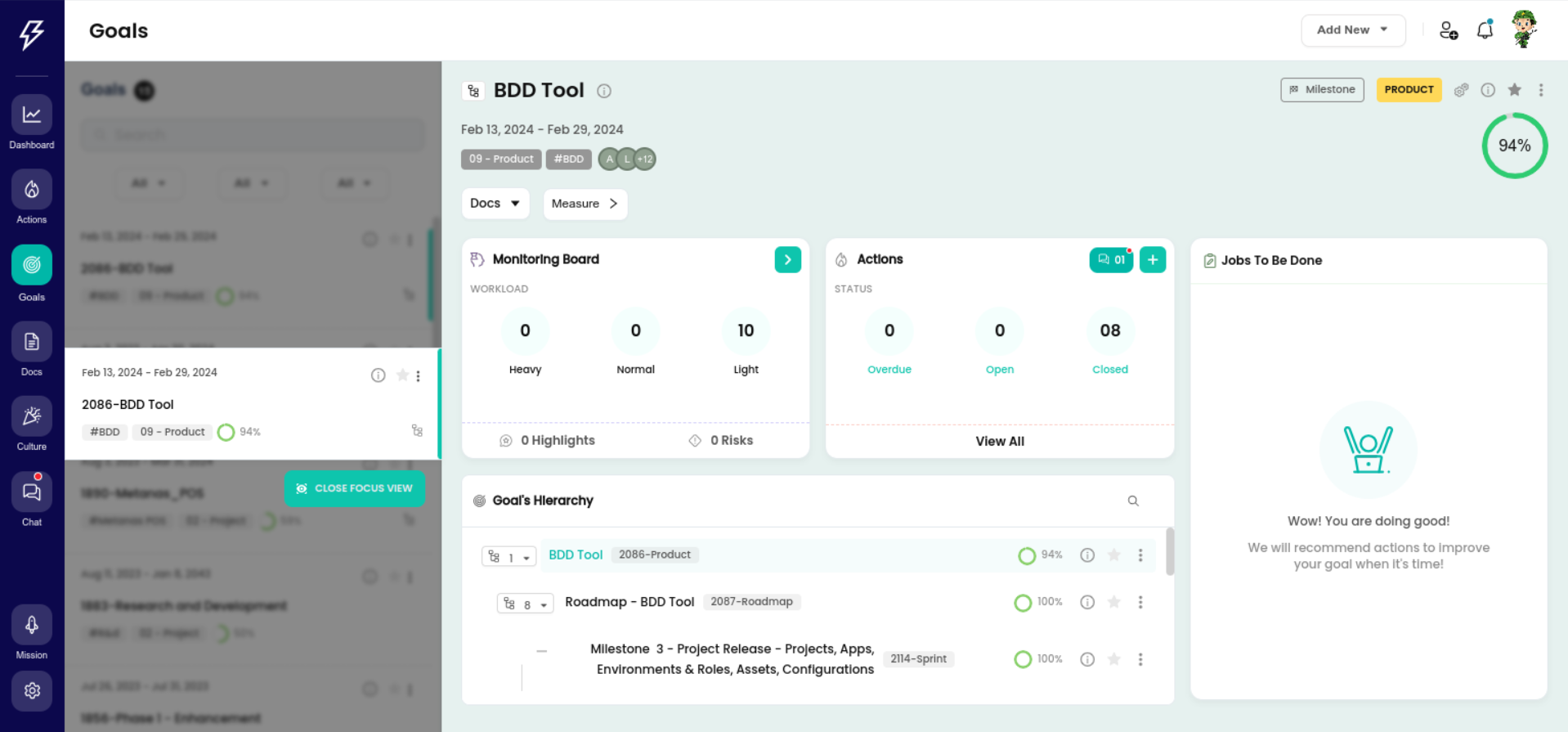Open Chat from the sidebar

(x=32, y=492)
